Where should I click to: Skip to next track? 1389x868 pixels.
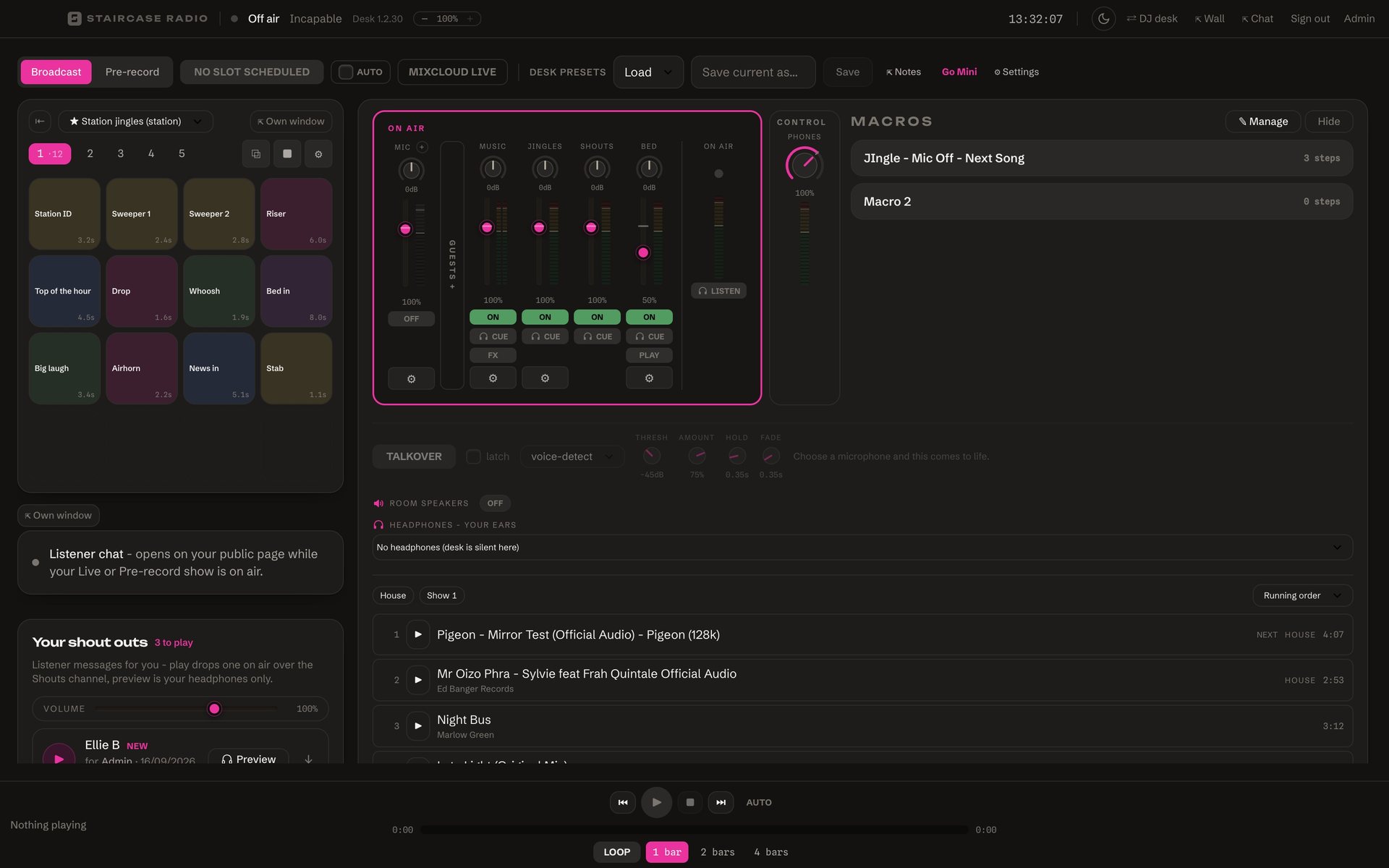(x=721, y=802)
